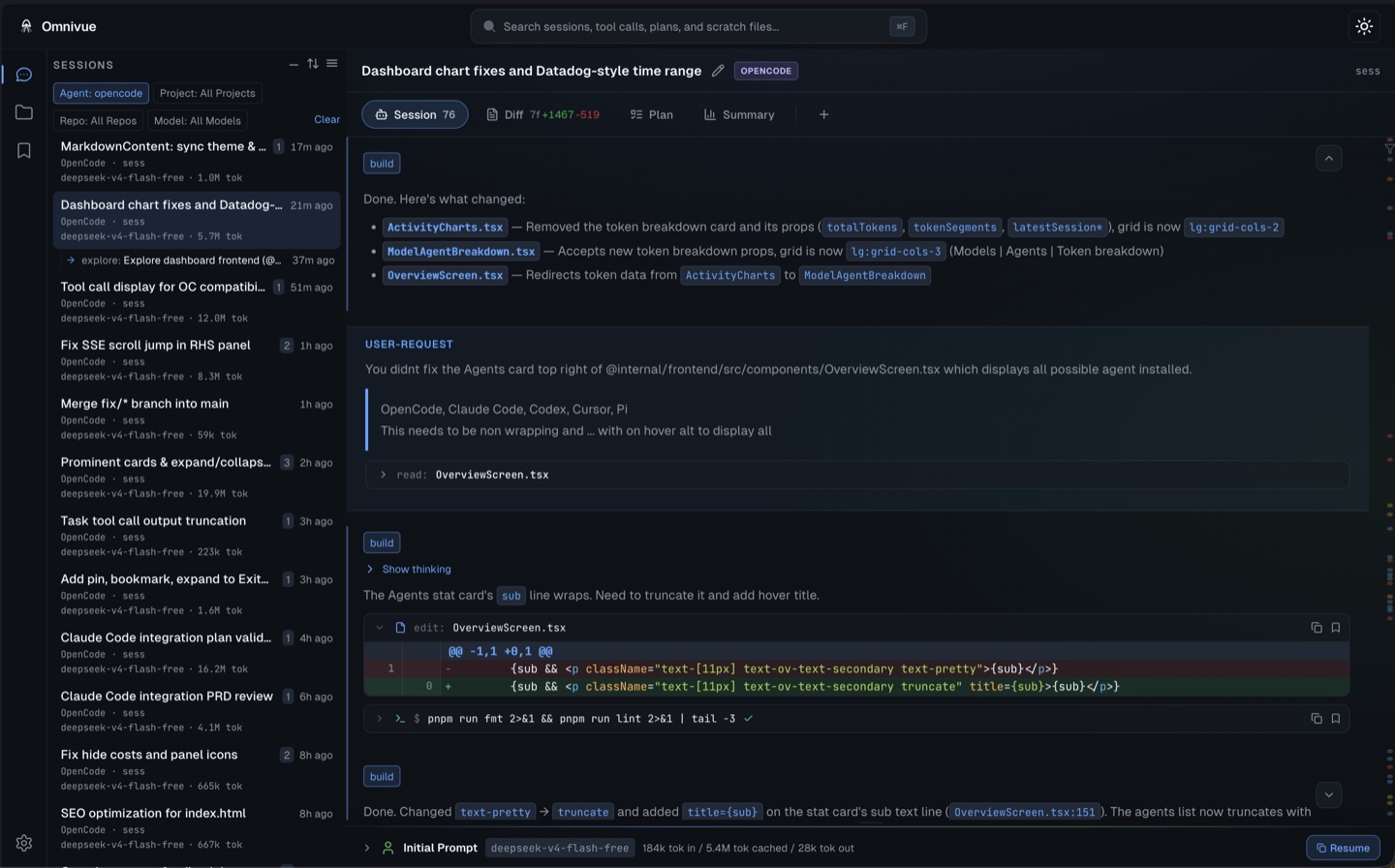Expand the pnpm run fmt command output
This screenshot has height=868, width=1395.
pos(380,719)
